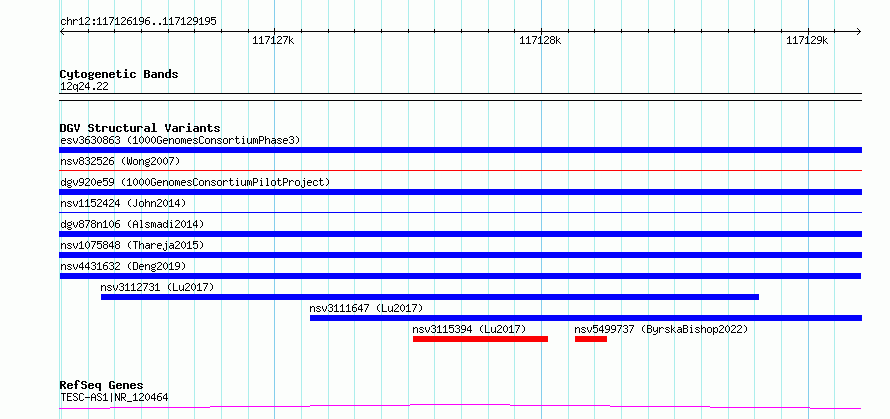Screen dimensions: 890x419
Task: Select the nsv3115394 (Lu2017) label
Action: click(x=469, y=329)
